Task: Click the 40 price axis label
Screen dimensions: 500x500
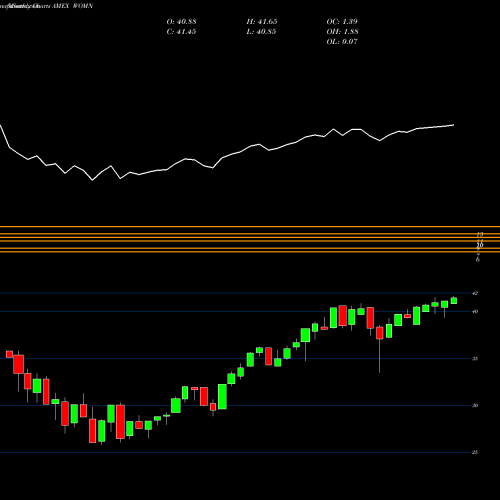Action: click(x=475, y=312)
